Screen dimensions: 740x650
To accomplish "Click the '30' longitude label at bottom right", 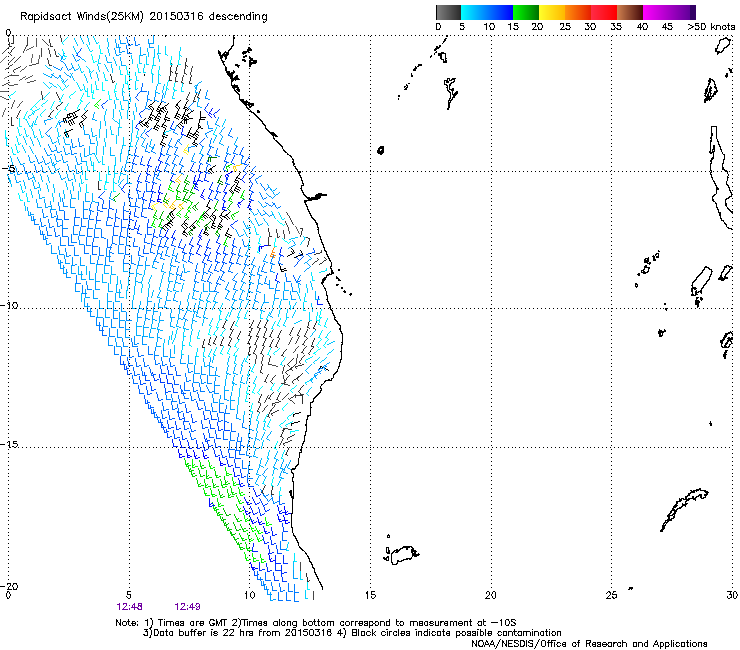I will point(732,595).
